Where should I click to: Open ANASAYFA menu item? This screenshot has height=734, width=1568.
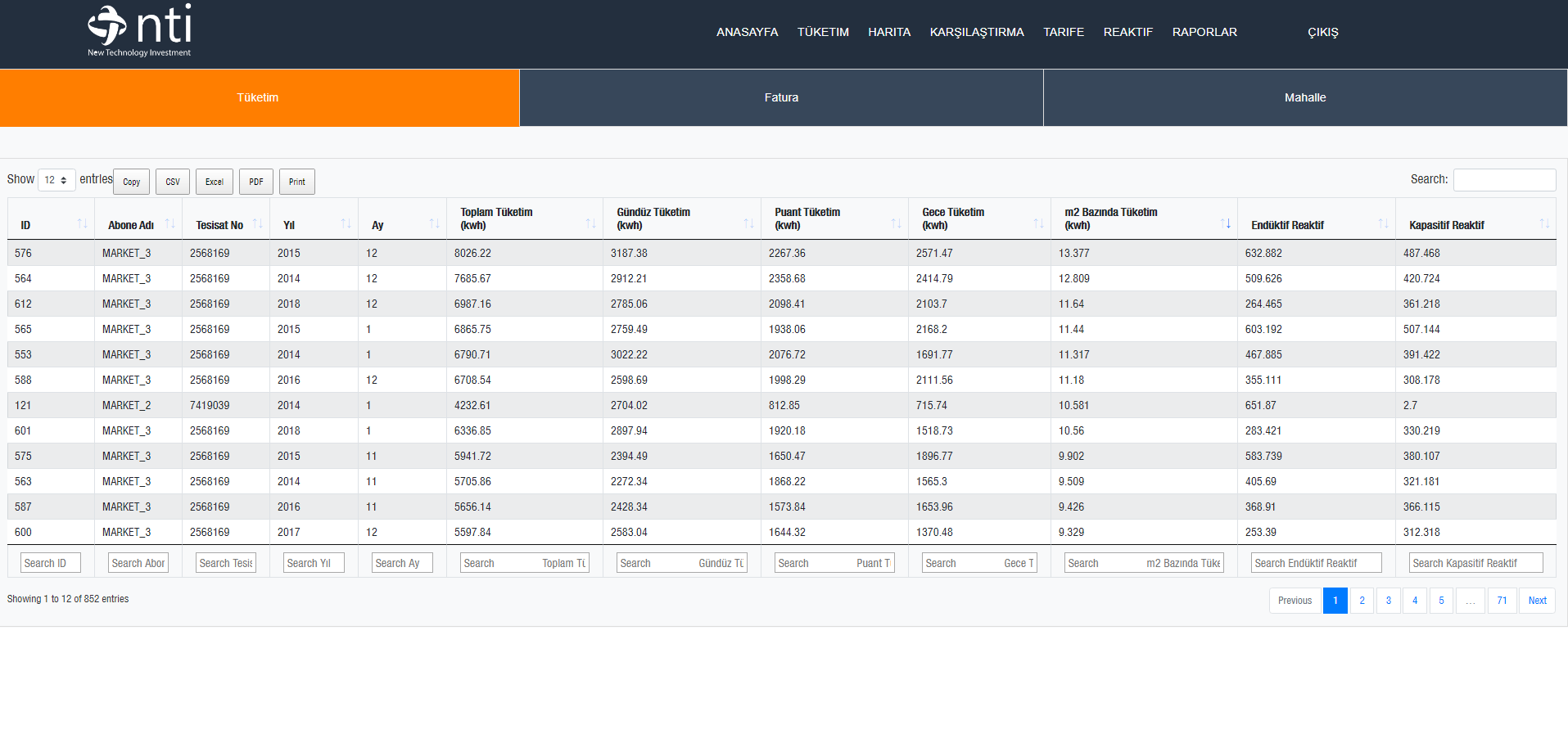(747, 32)
